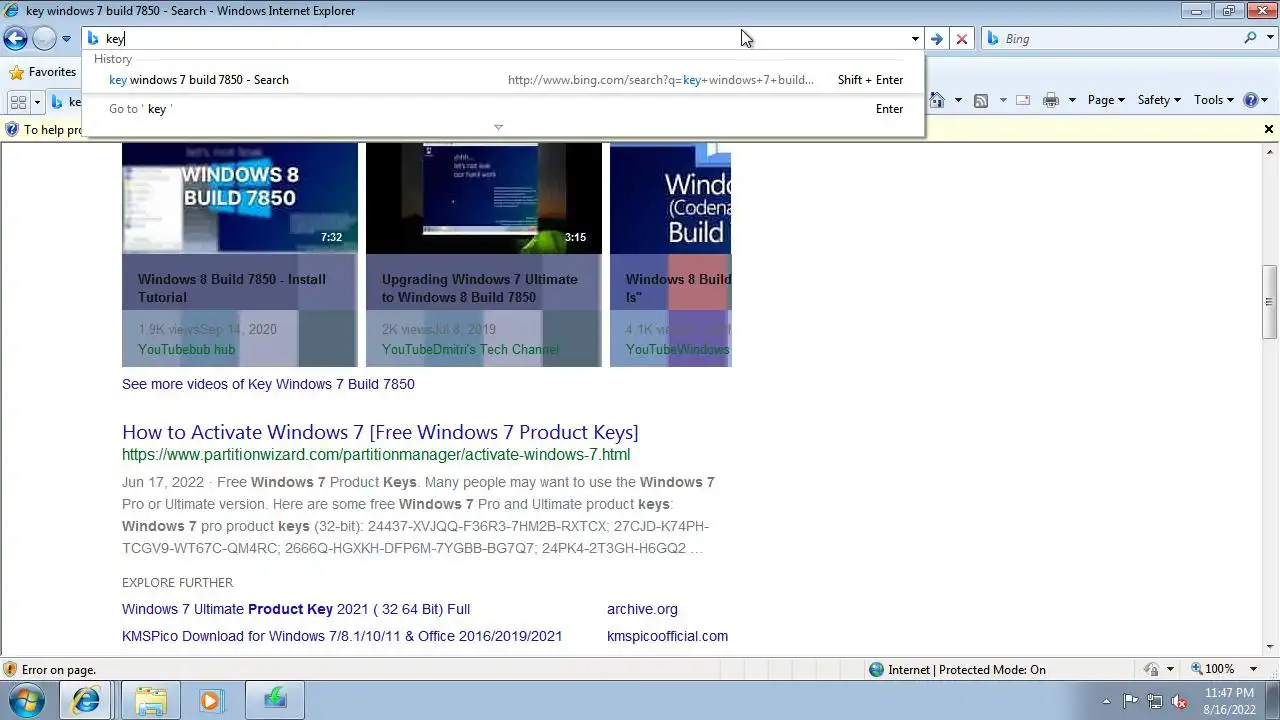Image resolution: width=1280 pixels, height=720 pixels.
Task: Open 'Windows 8 Build 7850 - Install Tutorial' title
Action: tap(232, 288)
